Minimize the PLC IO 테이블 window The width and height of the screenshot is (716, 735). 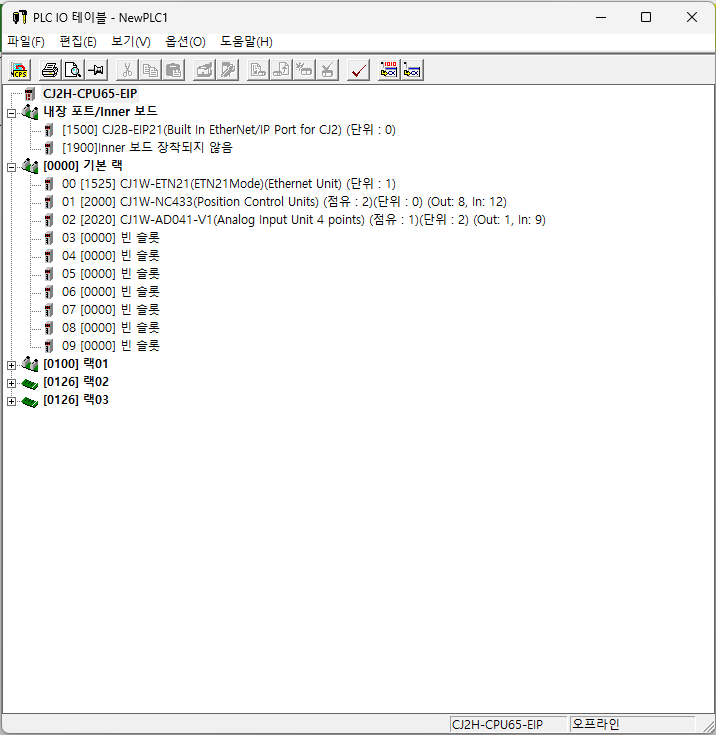pos(601,17)
